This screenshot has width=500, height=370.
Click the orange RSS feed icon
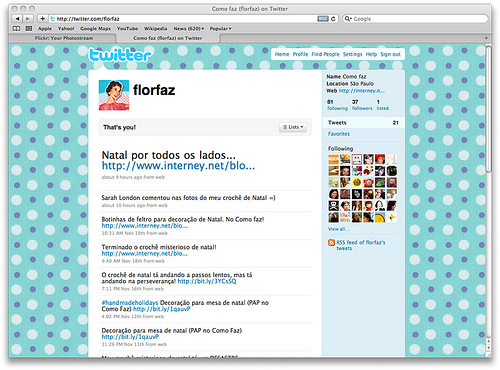click(x=331, y=243)
